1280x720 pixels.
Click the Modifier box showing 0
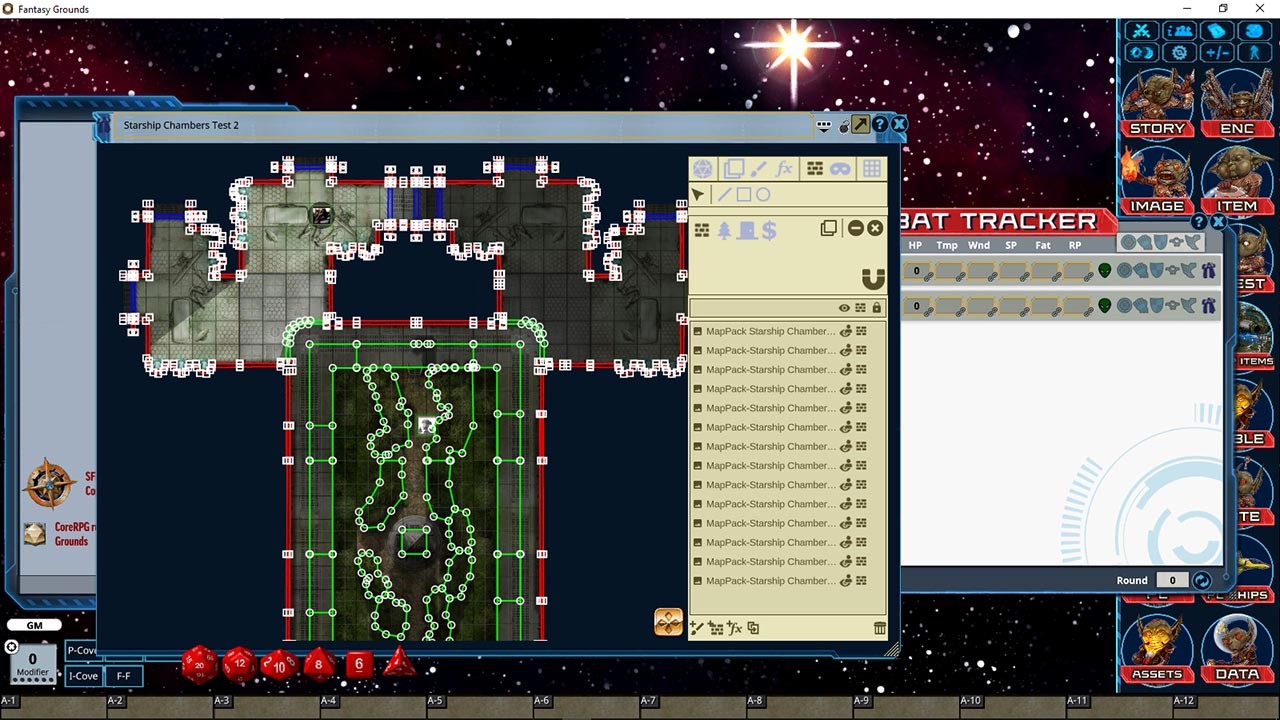point(32,663)
